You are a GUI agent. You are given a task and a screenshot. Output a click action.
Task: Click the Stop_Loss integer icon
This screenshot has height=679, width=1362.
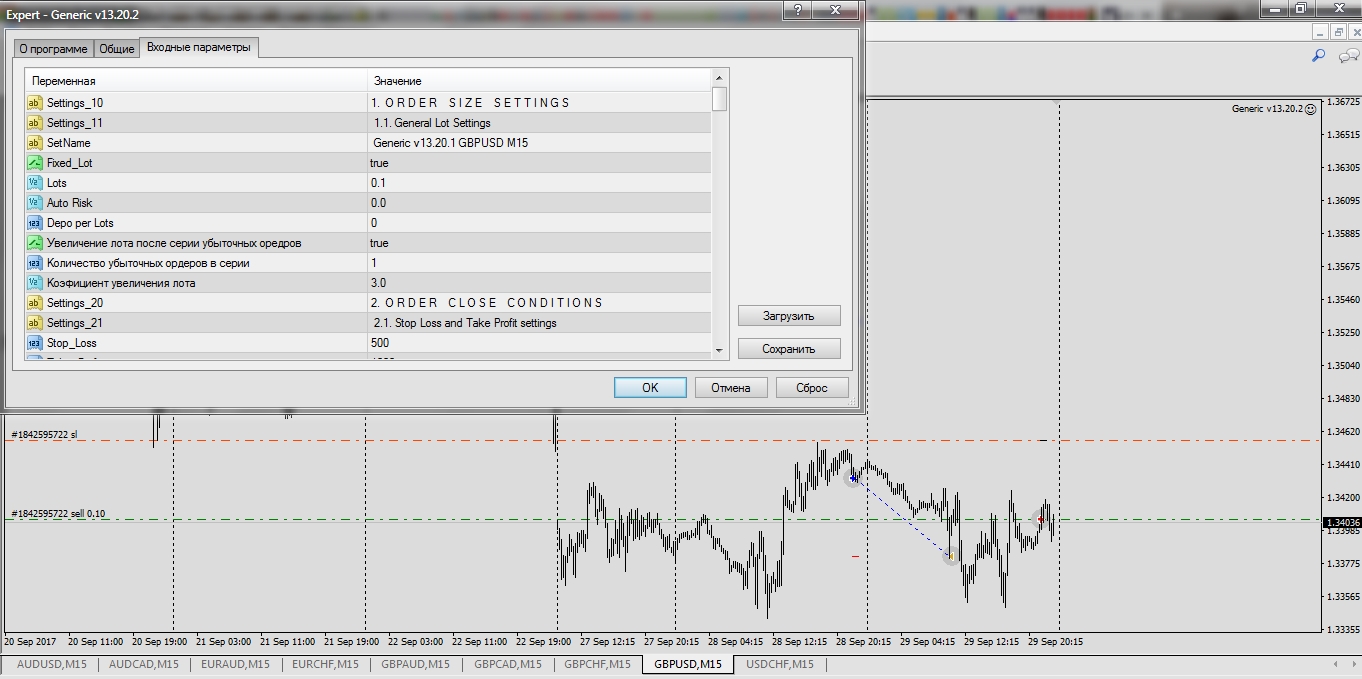click(x=34, y=343)
